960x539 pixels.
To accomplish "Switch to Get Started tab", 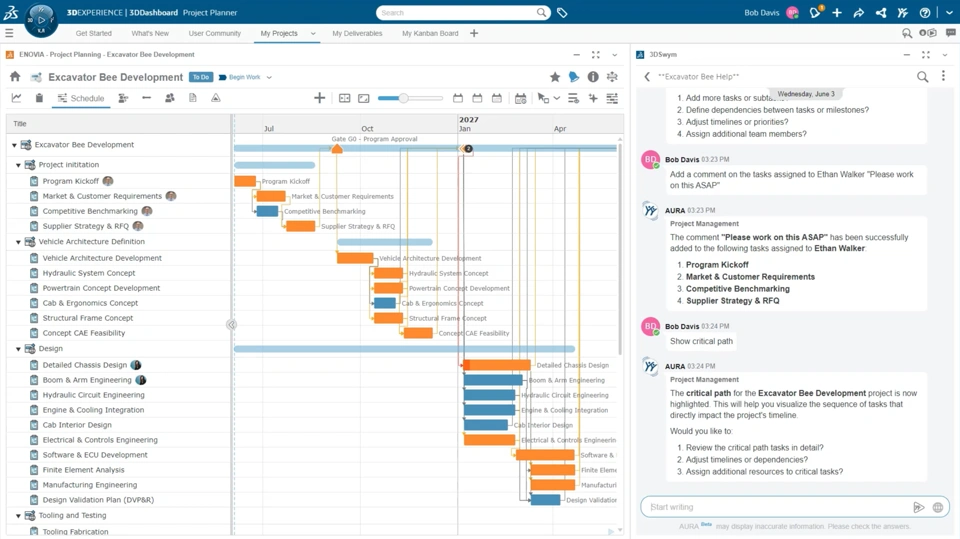I will [x=94, y=33].
